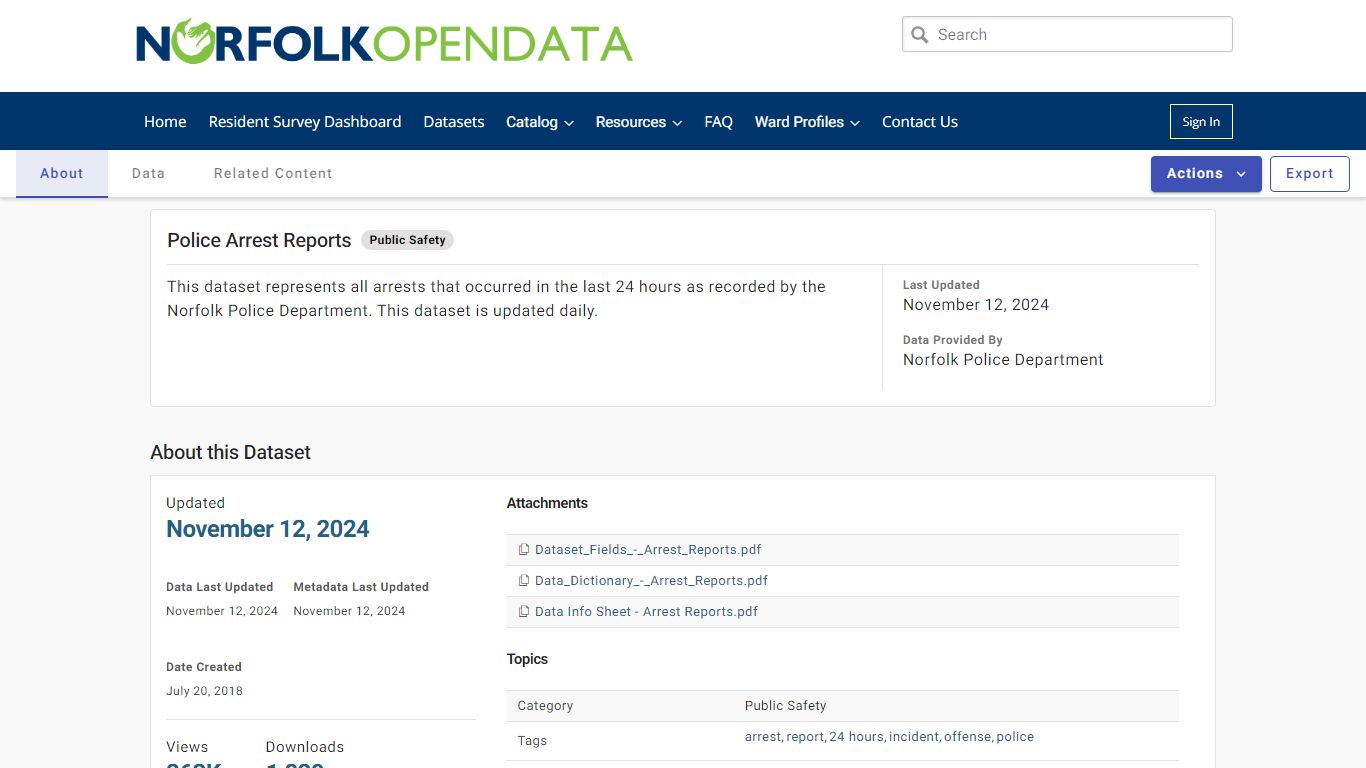Open the Datasets page
The height and width of the screenshot is (768, 1366).
[x=454, y=122]
